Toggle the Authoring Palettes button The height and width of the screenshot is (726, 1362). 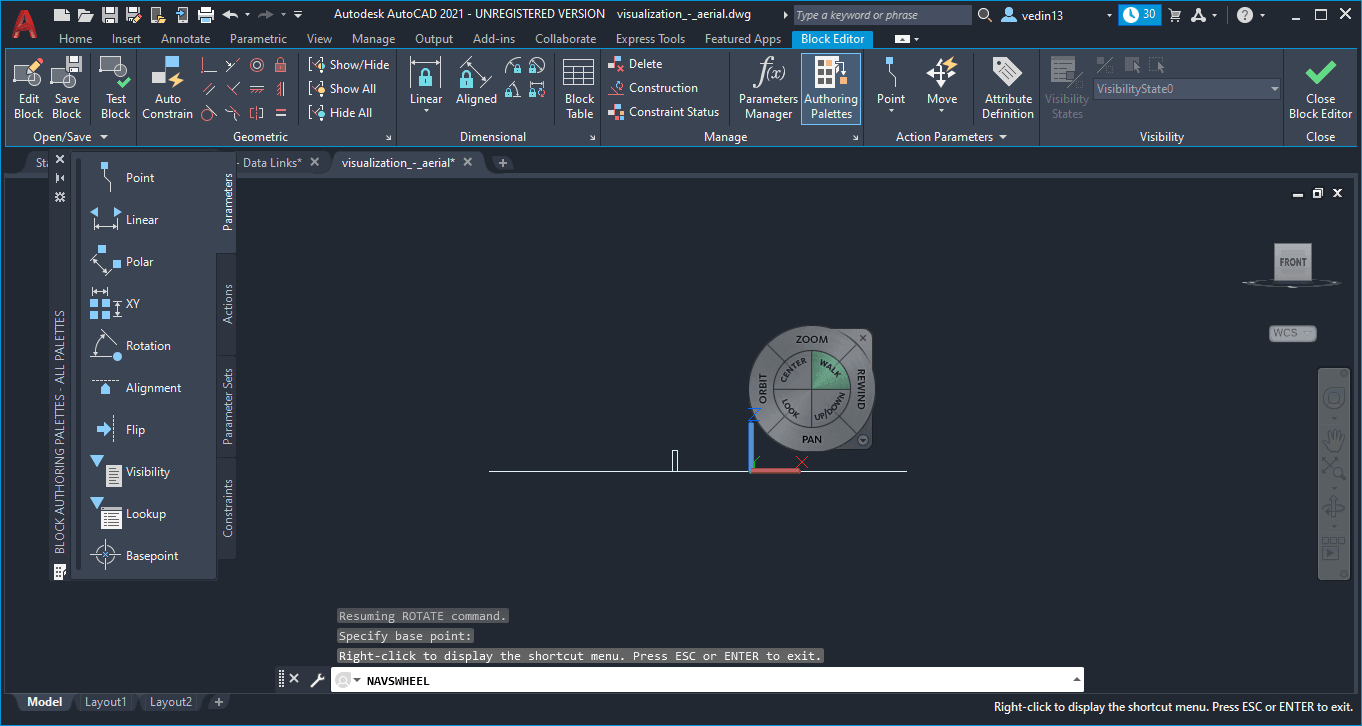tap(831, 88)
